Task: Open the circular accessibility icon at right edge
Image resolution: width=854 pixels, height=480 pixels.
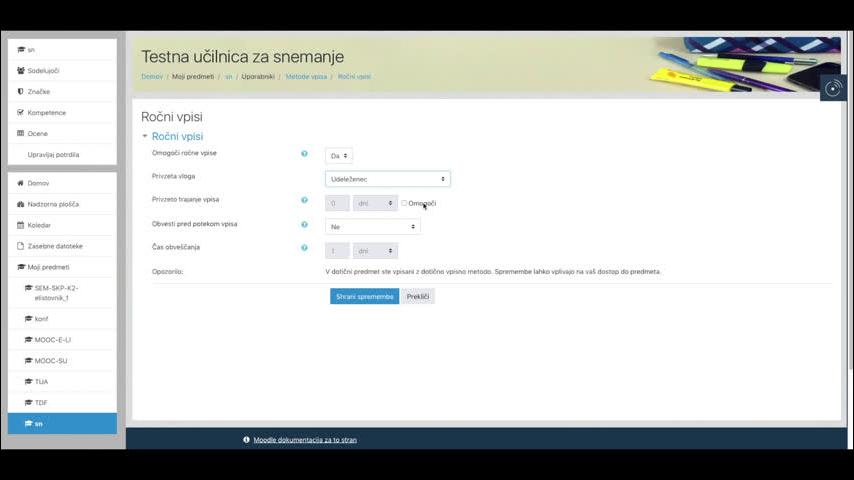Action: coord(833,88)
